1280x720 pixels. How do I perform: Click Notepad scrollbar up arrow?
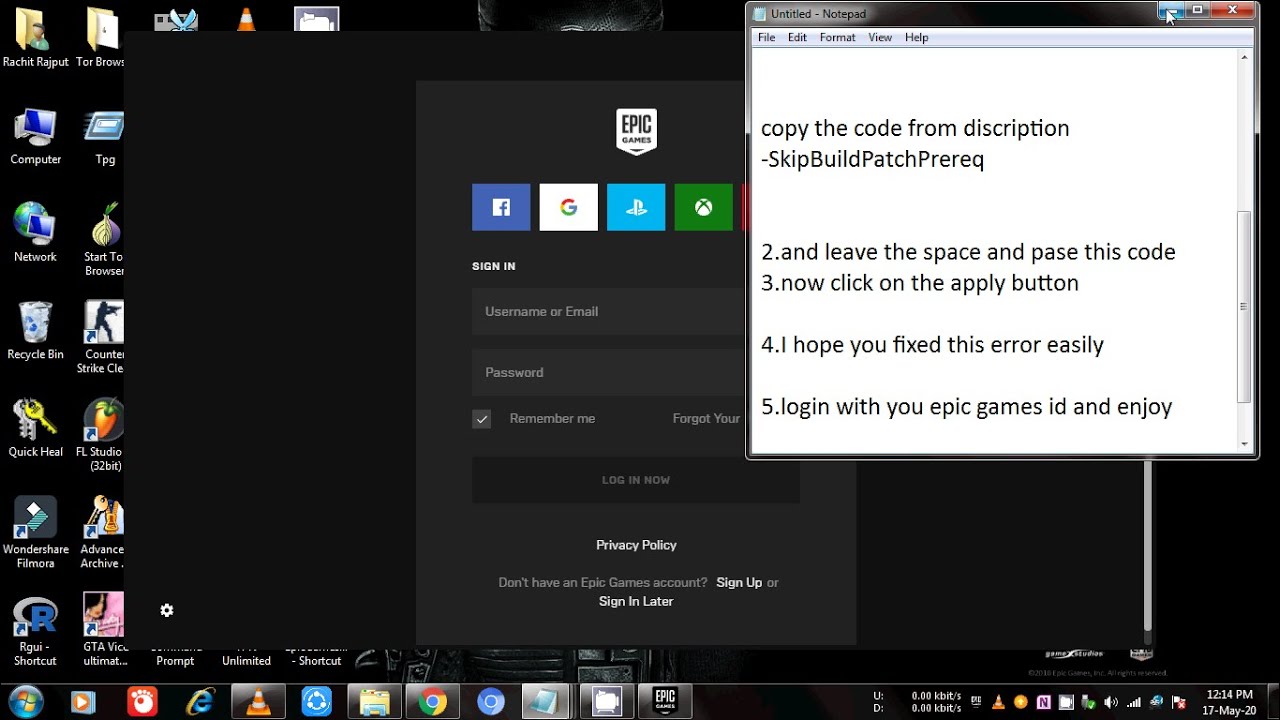tap(1244, 57)
